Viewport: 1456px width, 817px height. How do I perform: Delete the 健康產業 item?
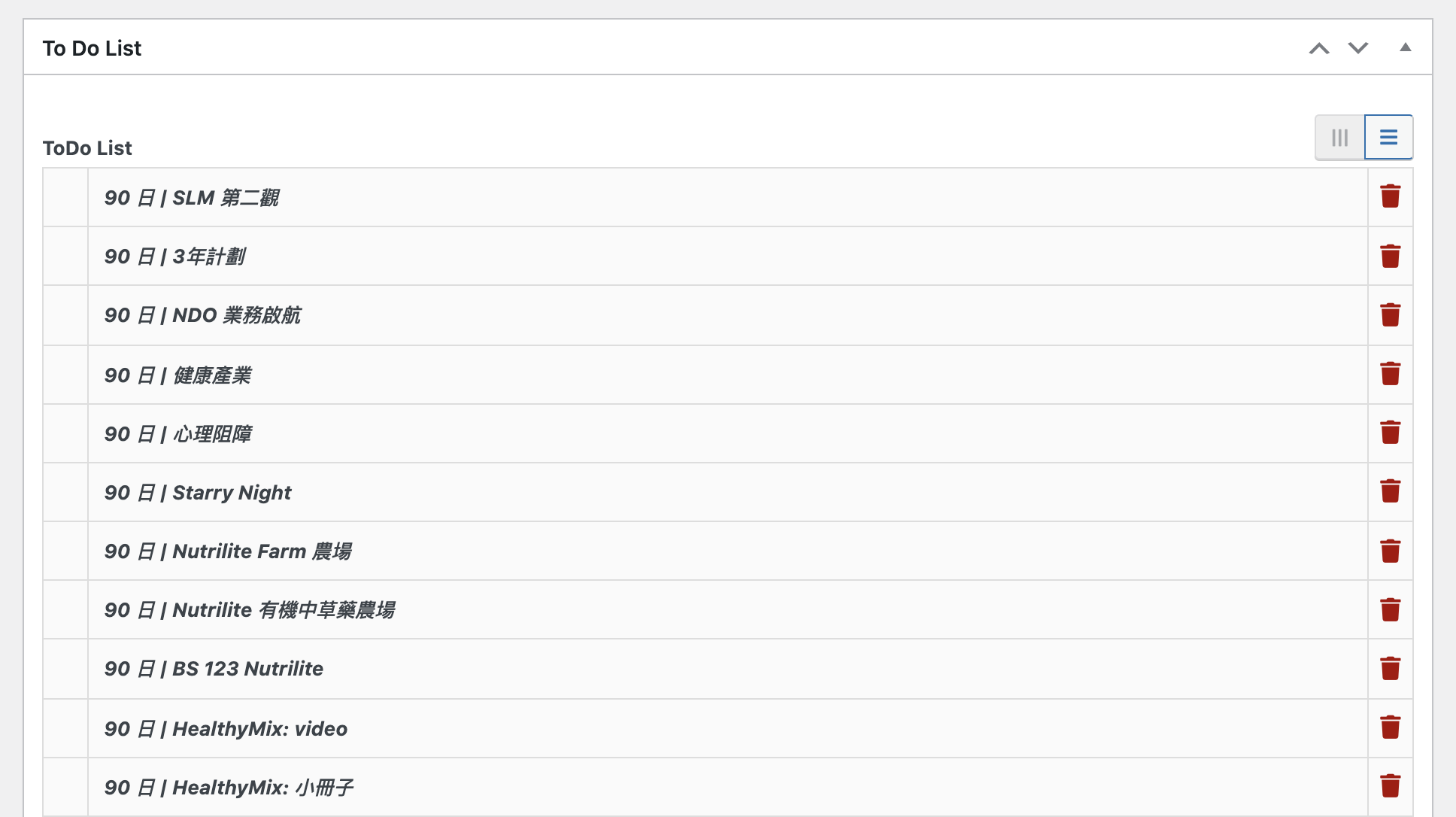point(1390,373)
